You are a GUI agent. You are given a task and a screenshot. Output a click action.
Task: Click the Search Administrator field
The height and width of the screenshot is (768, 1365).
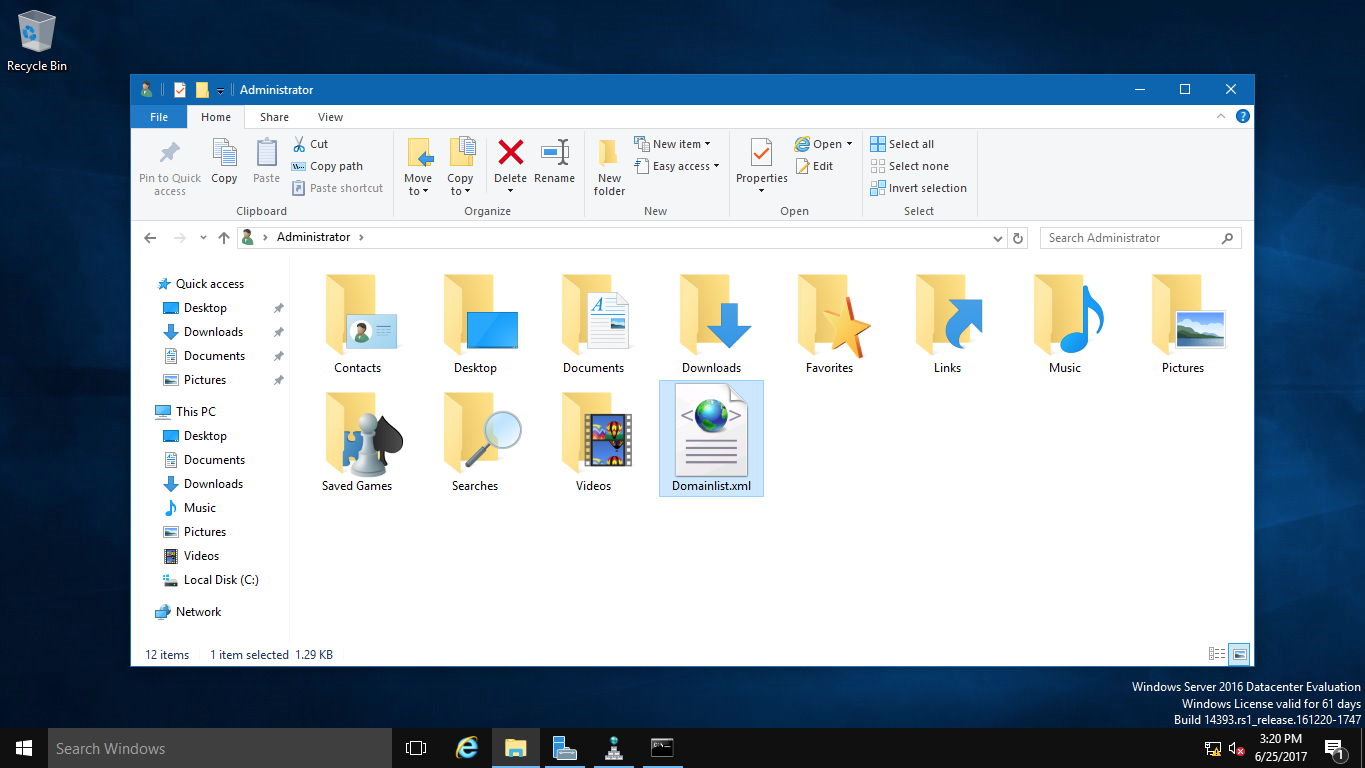pos(1141,238)
